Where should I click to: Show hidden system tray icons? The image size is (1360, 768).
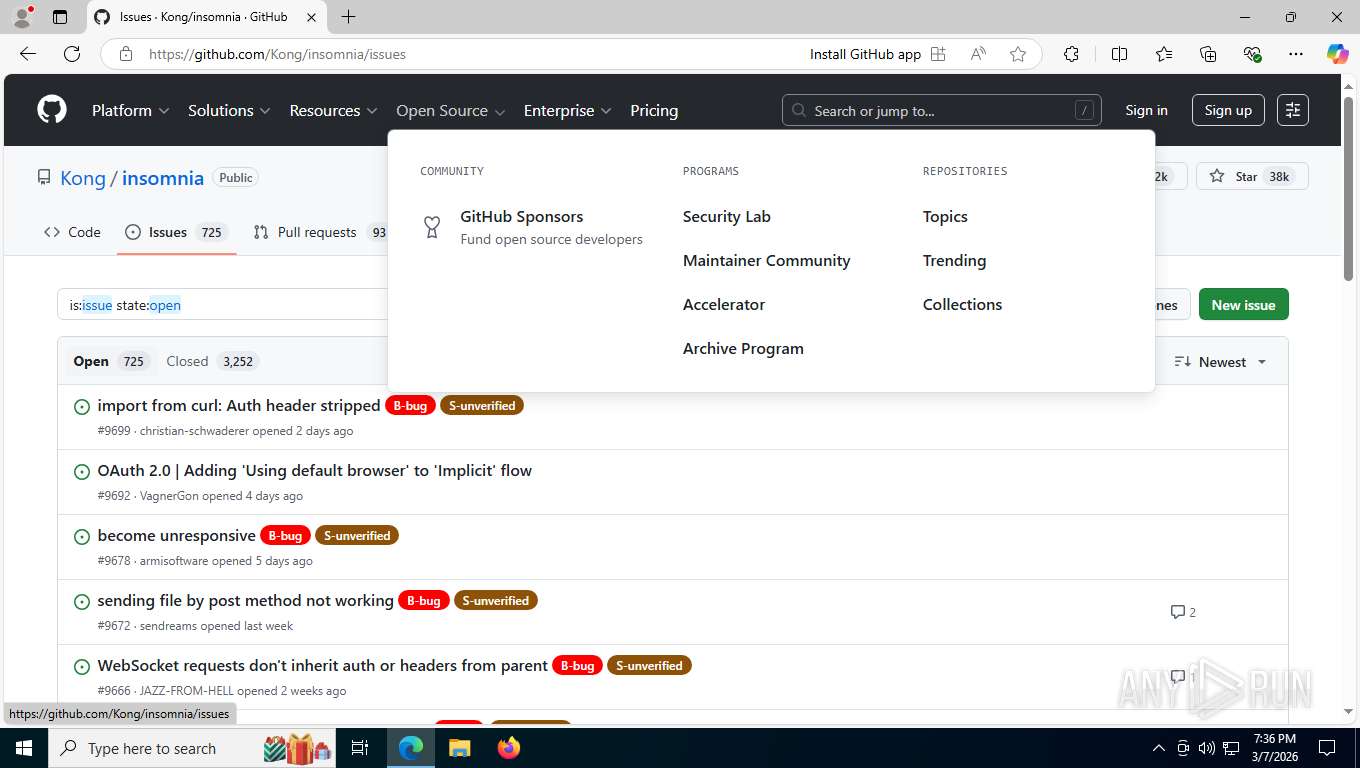(x=1159, y=748)
